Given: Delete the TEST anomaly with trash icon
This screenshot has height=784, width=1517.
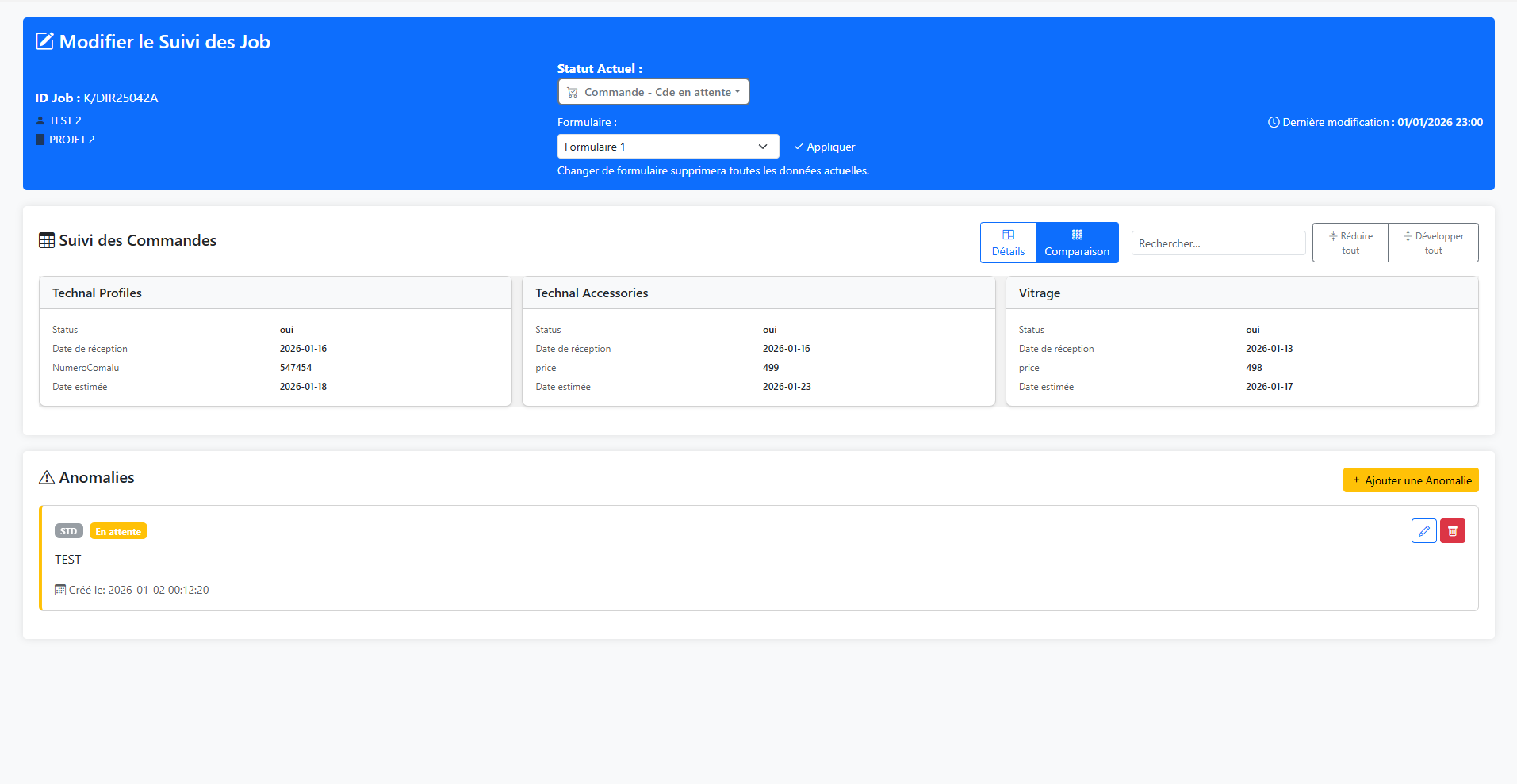Looking at the screenshot, I should coord(1452,531).
